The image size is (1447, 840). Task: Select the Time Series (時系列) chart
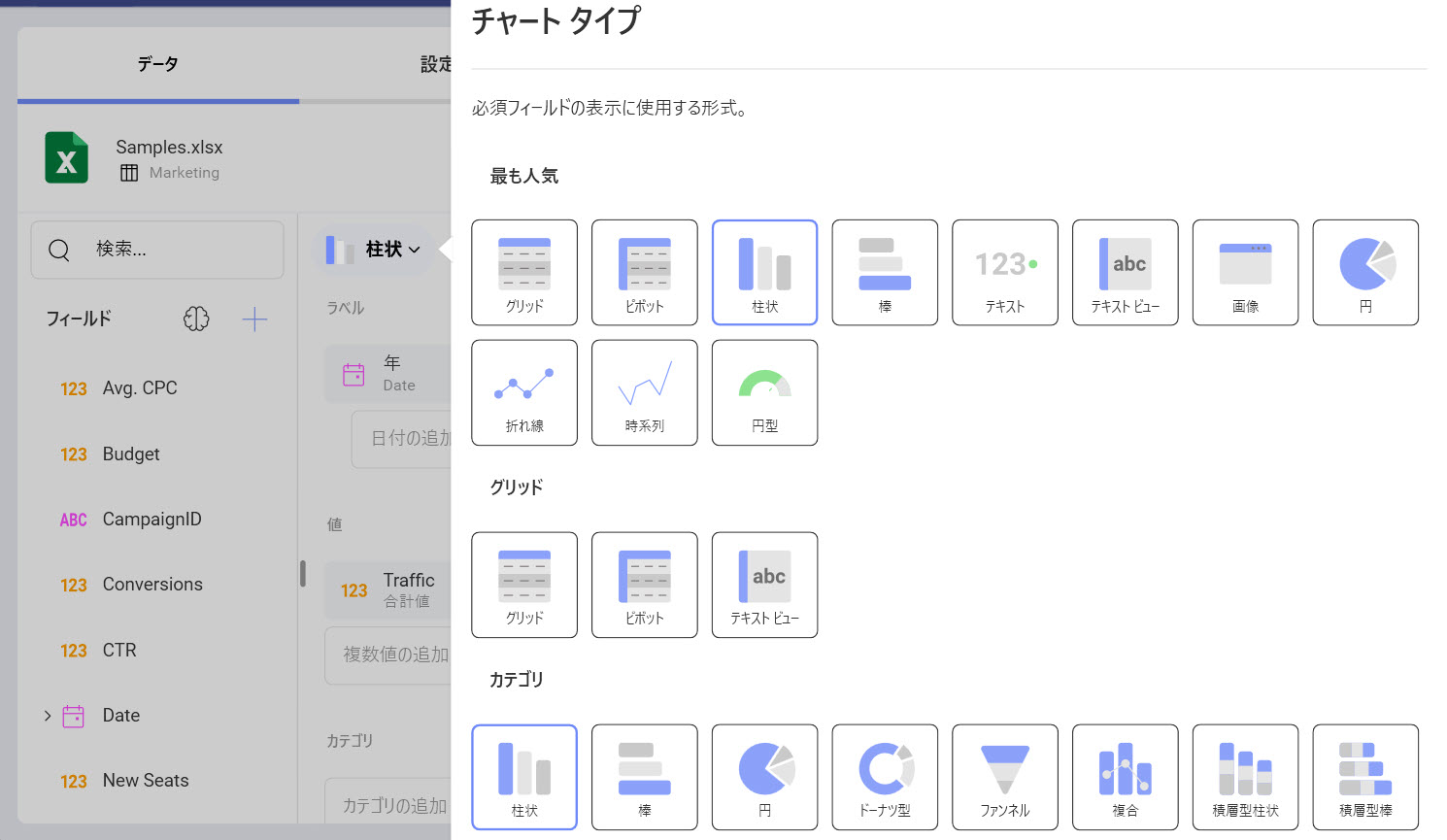[x=644, y=392]
